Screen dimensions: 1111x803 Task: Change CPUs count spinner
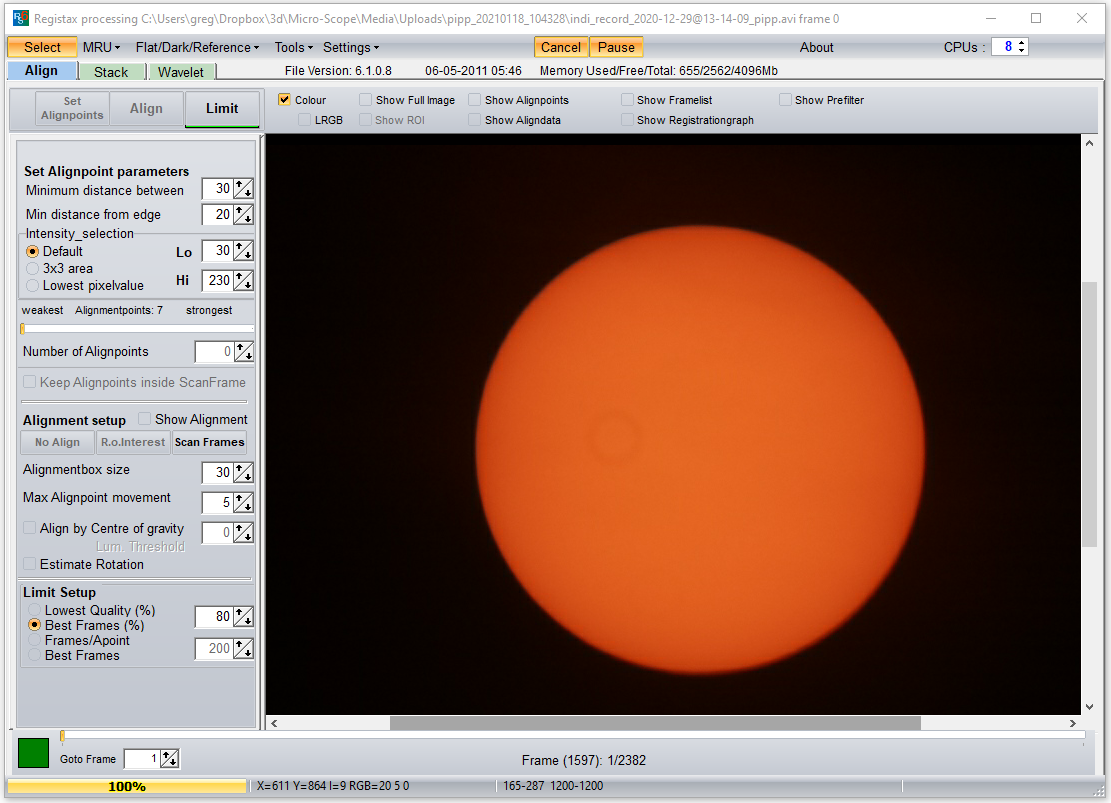[1021, 47]
